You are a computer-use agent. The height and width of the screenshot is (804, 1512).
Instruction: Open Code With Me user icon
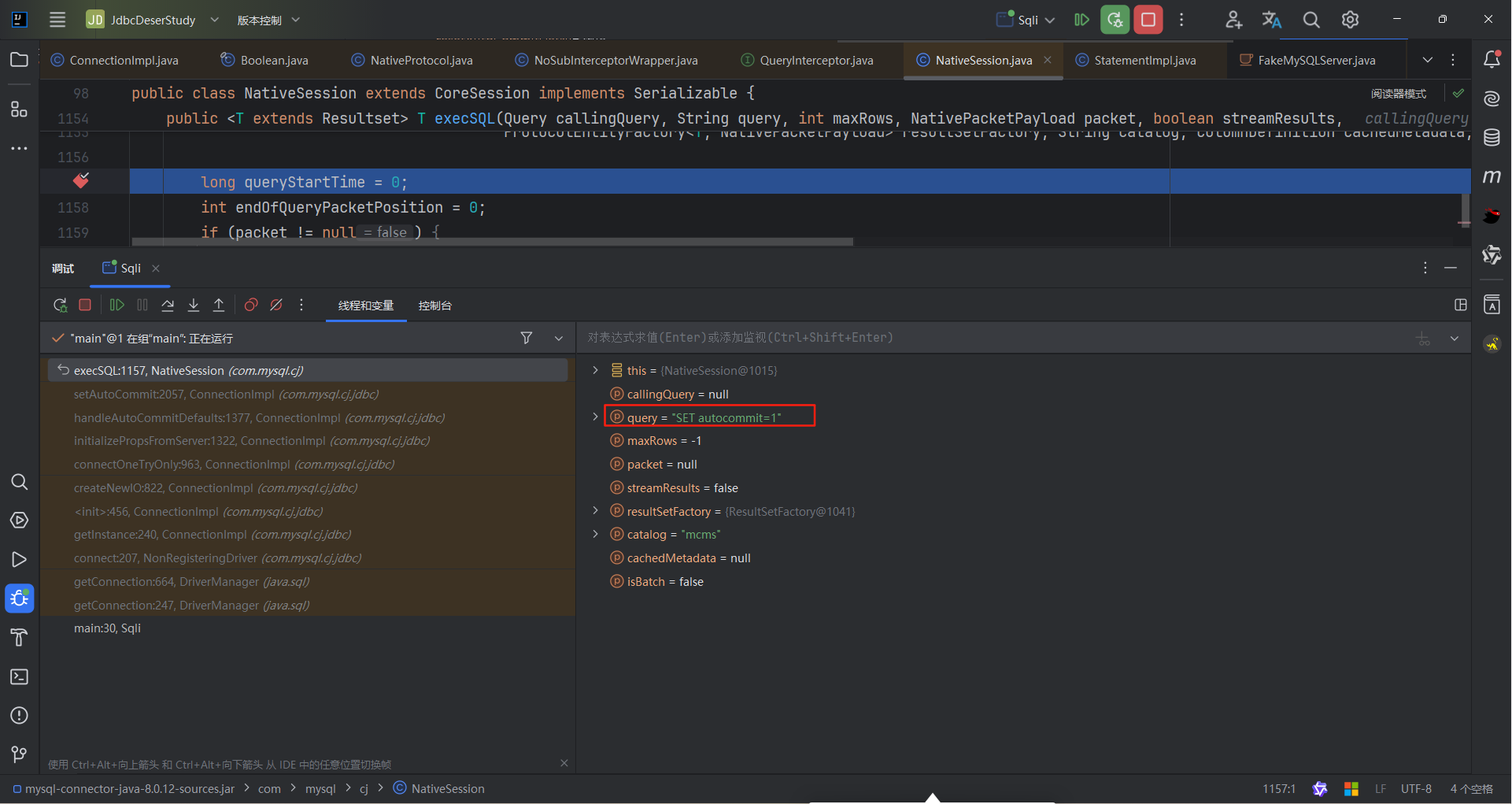tap(1233, 20)
